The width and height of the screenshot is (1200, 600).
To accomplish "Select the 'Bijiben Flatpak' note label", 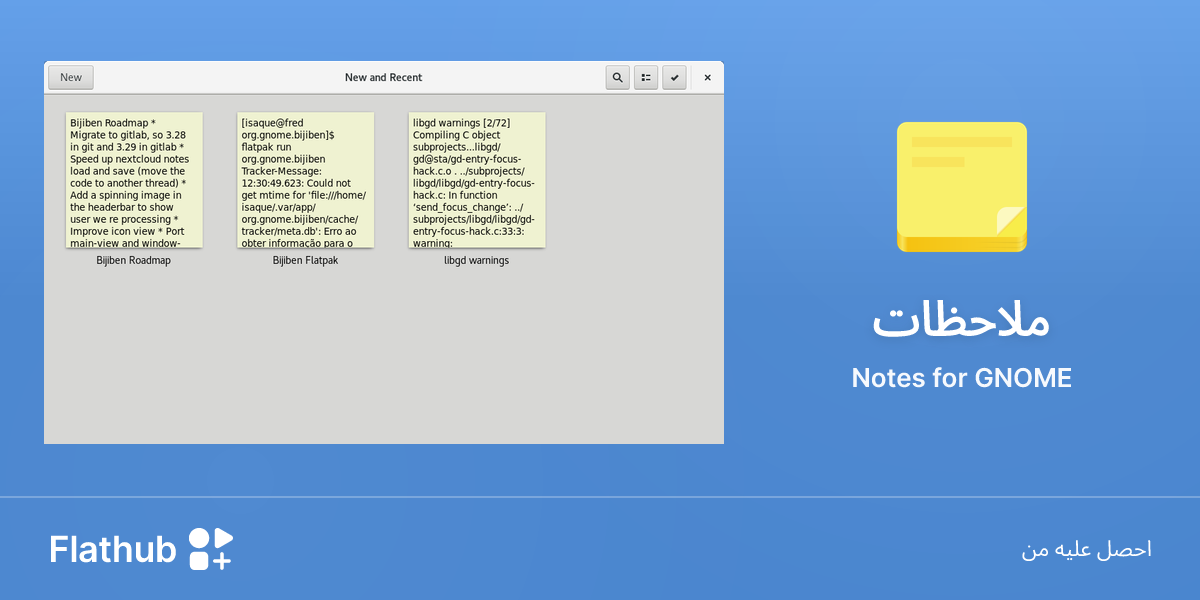I will click(306, 261).
